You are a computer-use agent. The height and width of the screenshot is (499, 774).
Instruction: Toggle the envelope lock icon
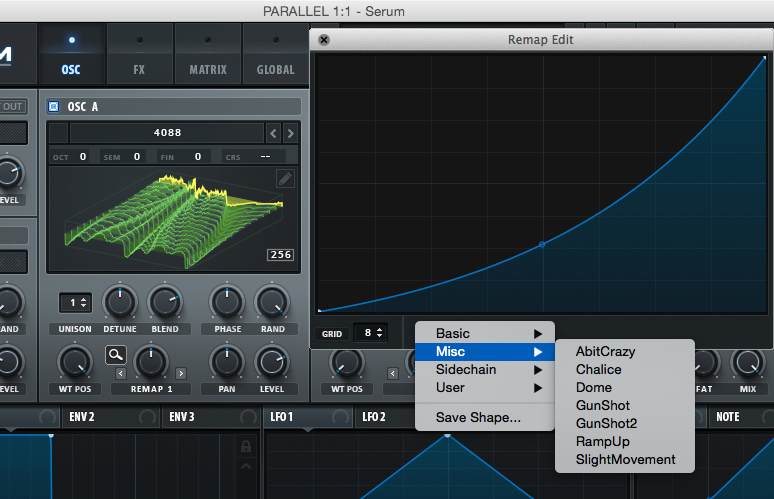[246, 447]
